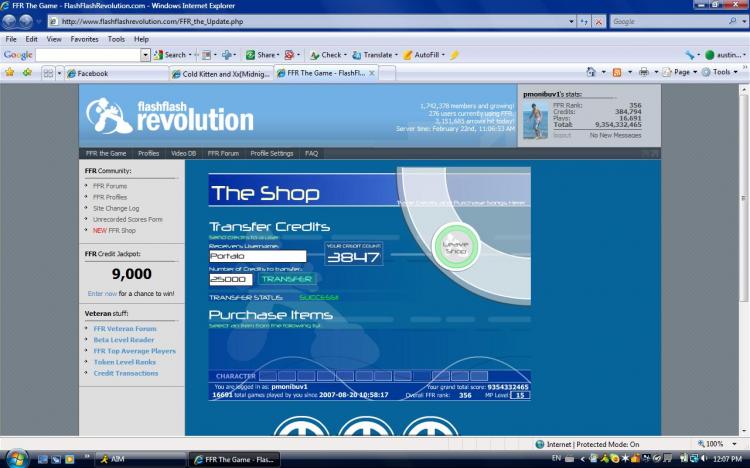Screen dimensions: 750x468
Task: Open the Help menu
Action: [x=141, y=39]
